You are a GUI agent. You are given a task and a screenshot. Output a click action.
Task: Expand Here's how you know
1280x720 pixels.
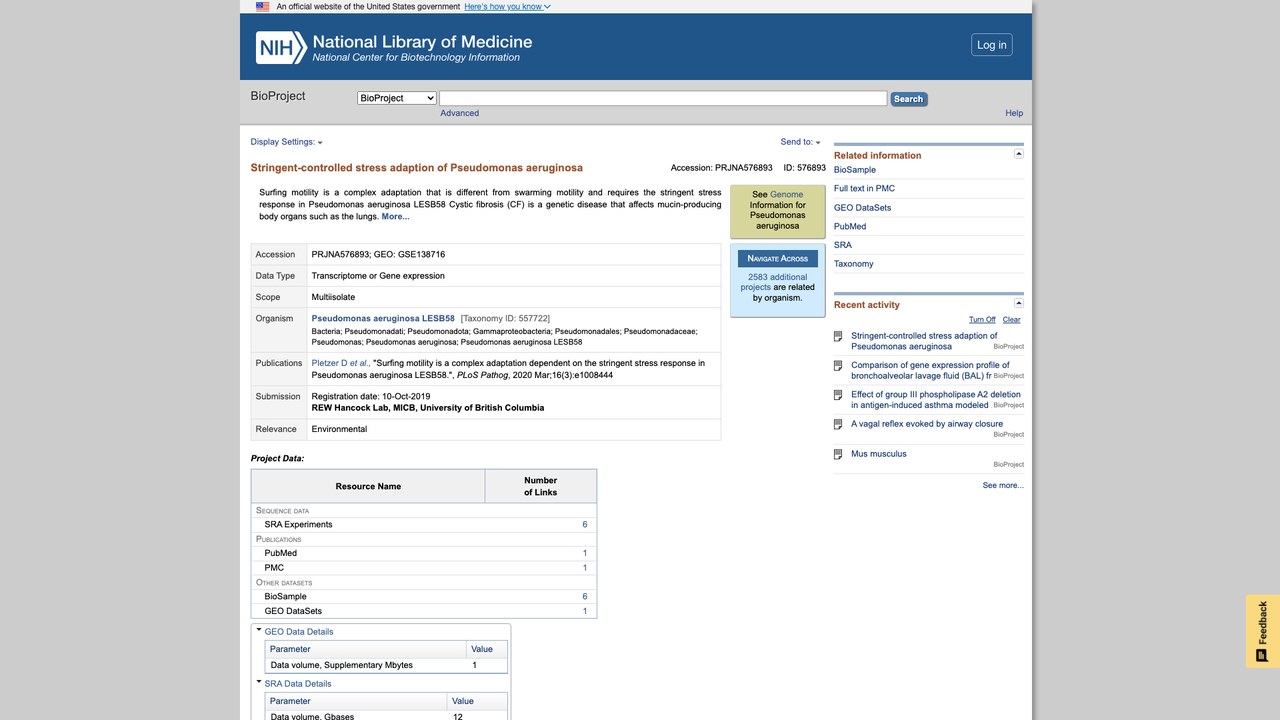pos(507,6)
